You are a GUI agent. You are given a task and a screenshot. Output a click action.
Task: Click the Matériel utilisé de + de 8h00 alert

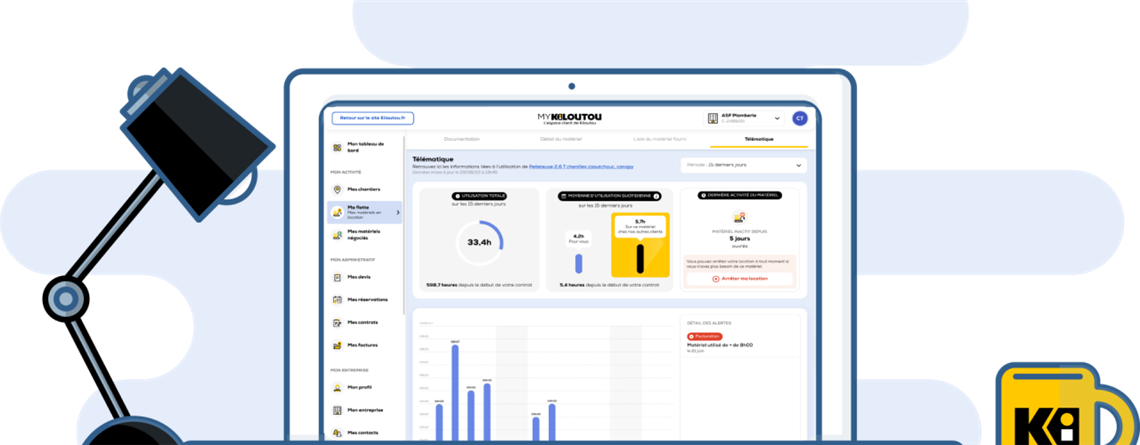720,345
